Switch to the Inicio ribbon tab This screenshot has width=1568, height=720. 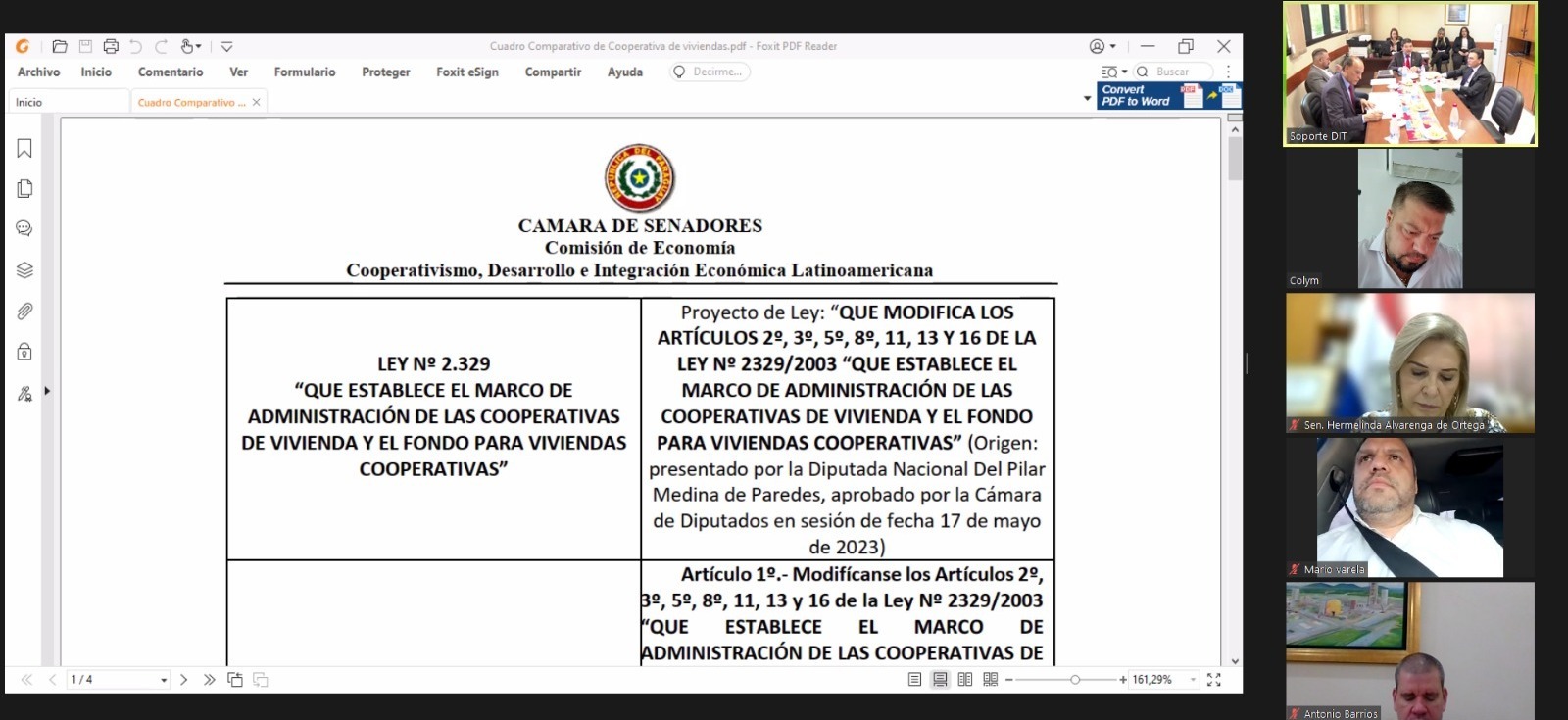pyautogui.click(x=96, y=72)
